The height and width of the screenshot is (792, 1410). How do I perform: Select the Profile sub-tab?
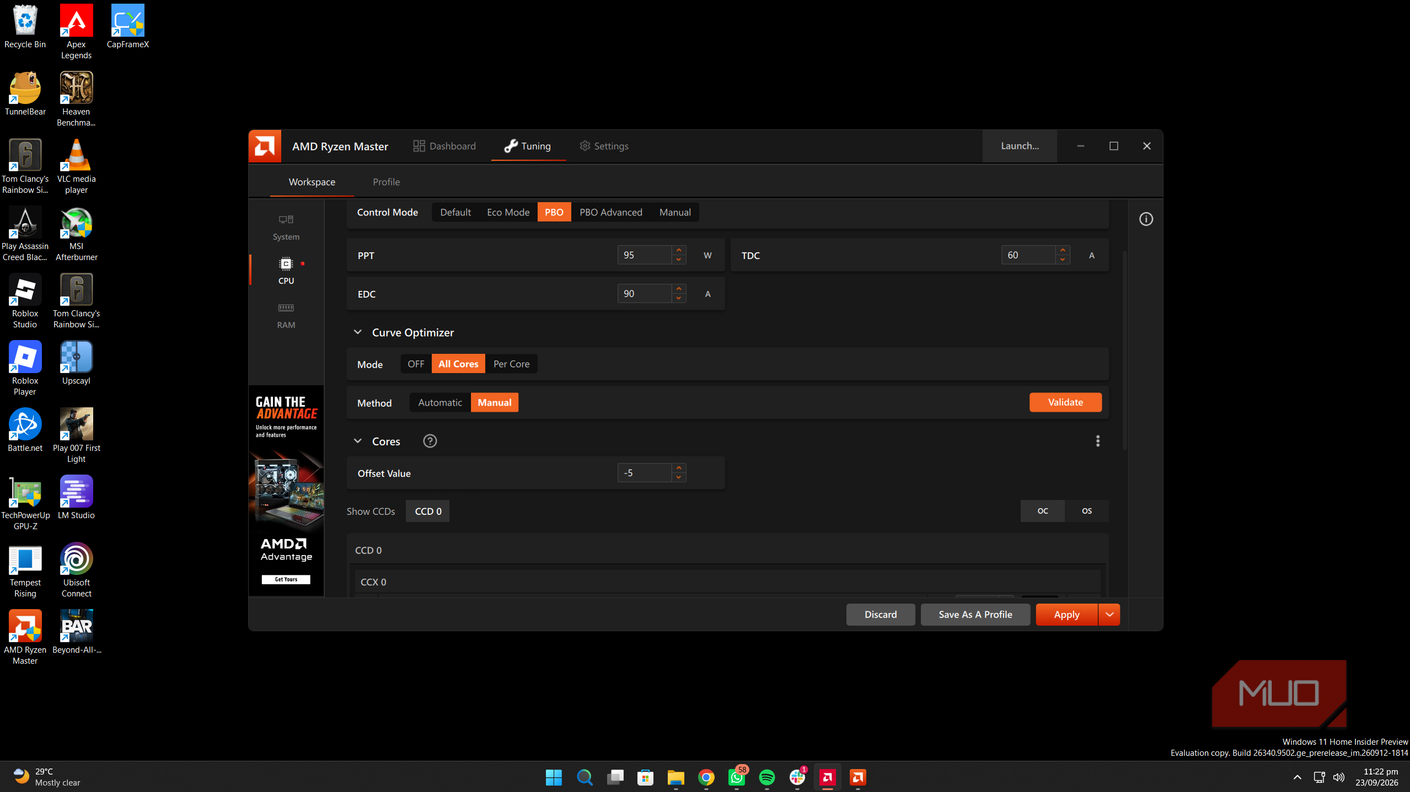386,182
